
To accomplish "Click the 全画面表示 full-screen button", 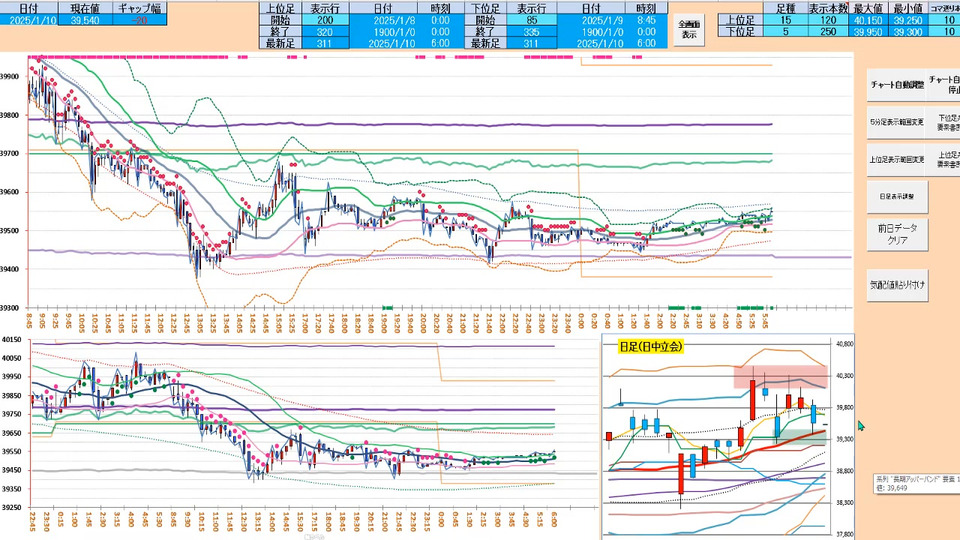I will click(x=688, y=29).
